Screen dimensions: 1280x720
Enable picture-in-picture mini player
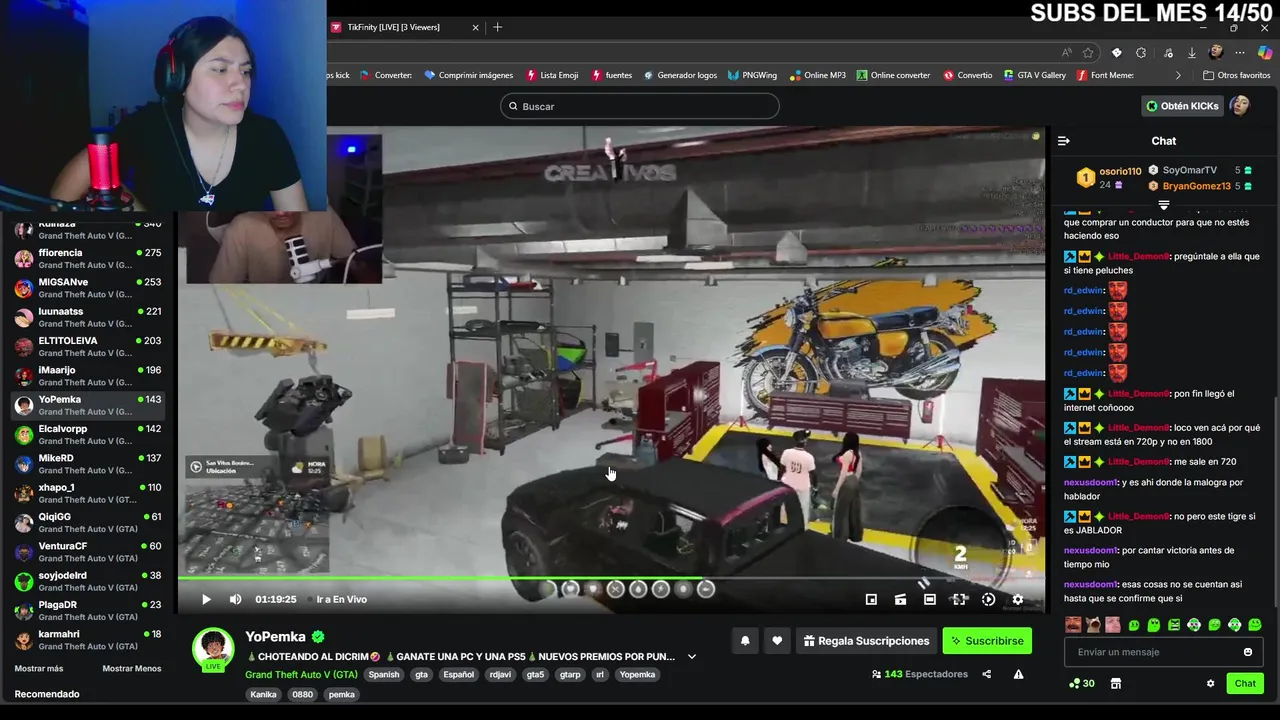[871, 599]
